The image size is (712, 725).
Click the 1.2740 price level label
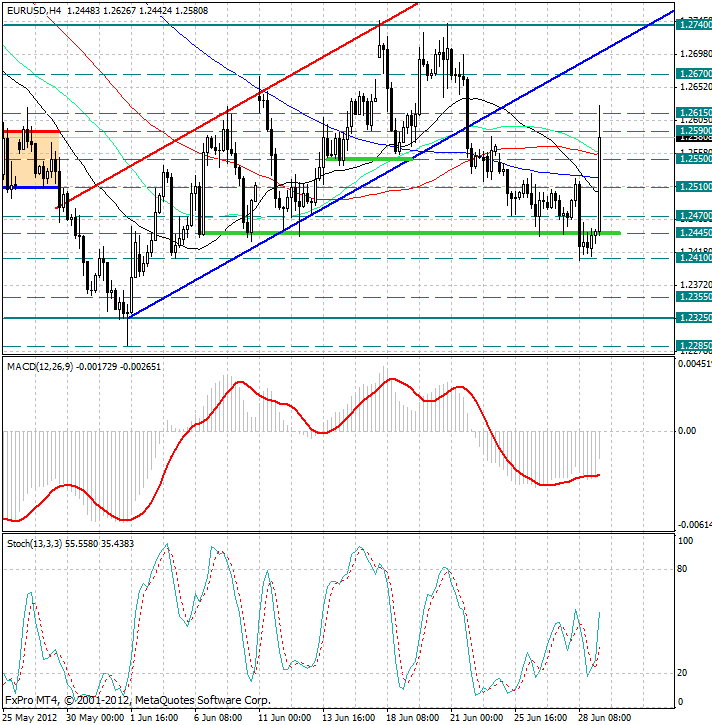(x=693, y=24)
